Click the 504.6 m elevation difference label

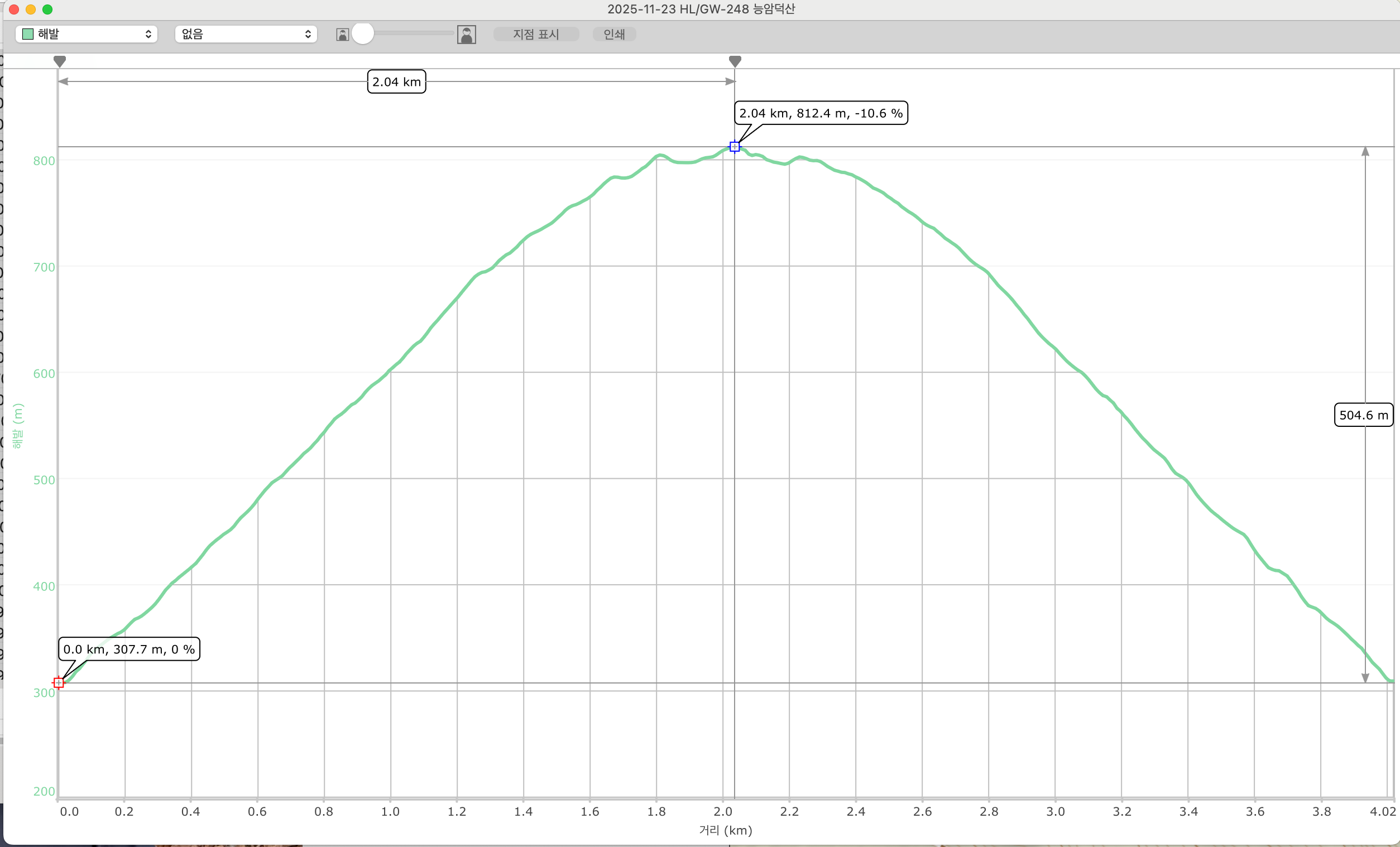[x=1363, y=415]
